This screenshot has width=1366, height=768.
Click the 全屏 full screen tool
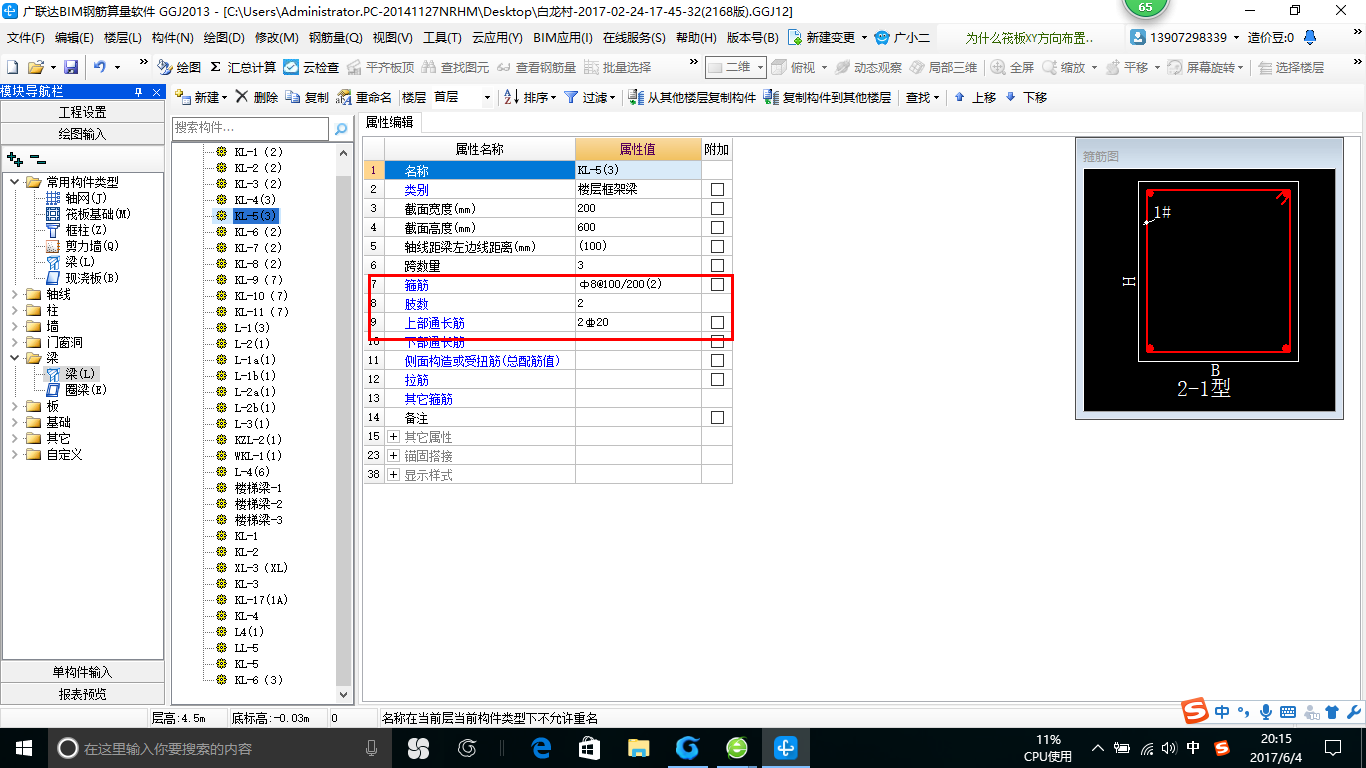(x=1012, y=67)
